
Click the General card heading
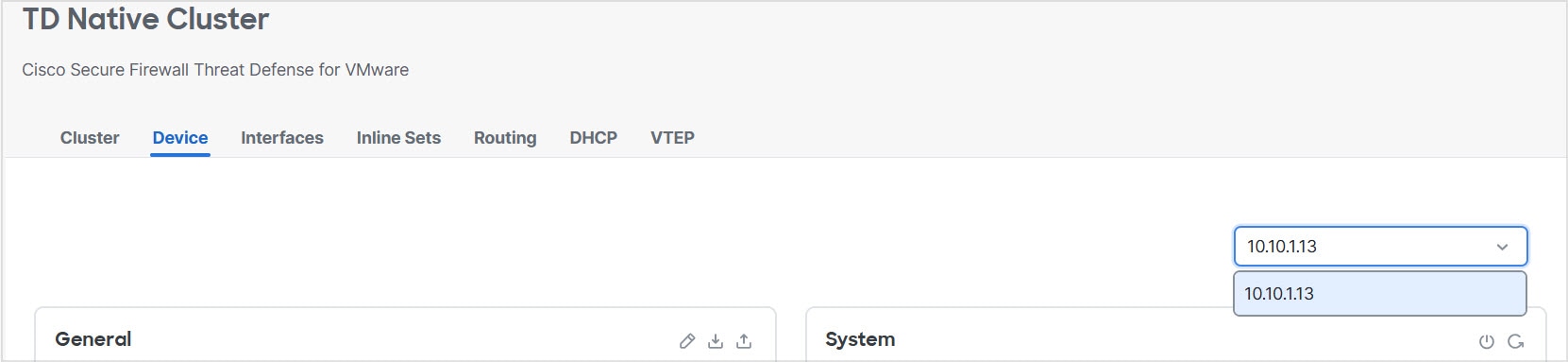(93, 339)
